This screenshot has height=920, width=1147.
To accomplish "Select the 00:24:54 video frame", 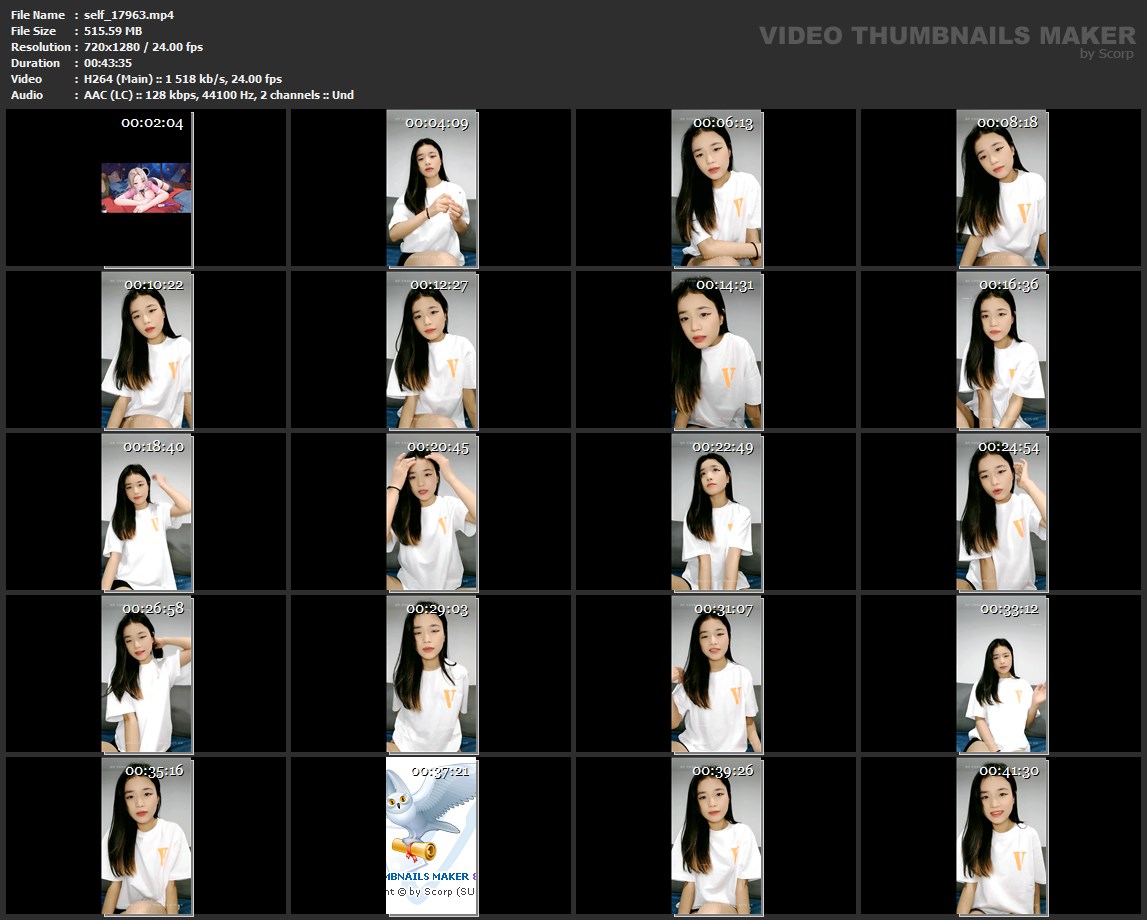I will (1002, 512).
